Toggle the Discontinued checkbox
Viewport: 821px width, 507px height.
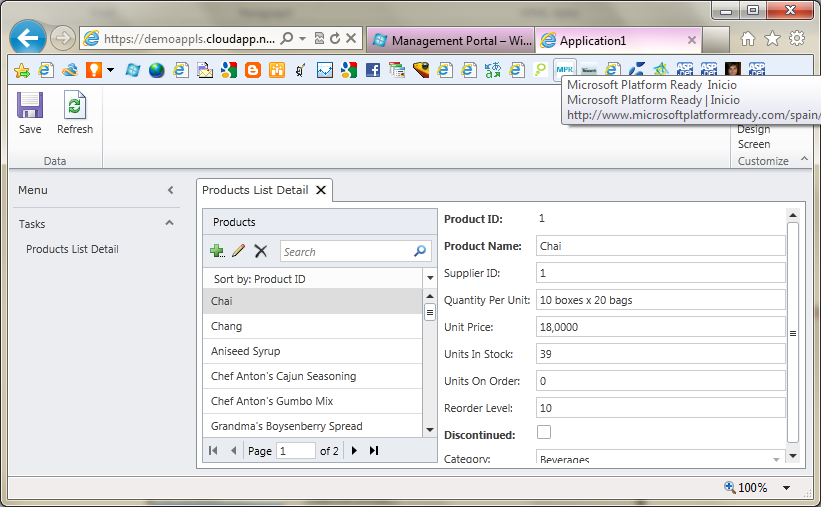coord(544,433)
